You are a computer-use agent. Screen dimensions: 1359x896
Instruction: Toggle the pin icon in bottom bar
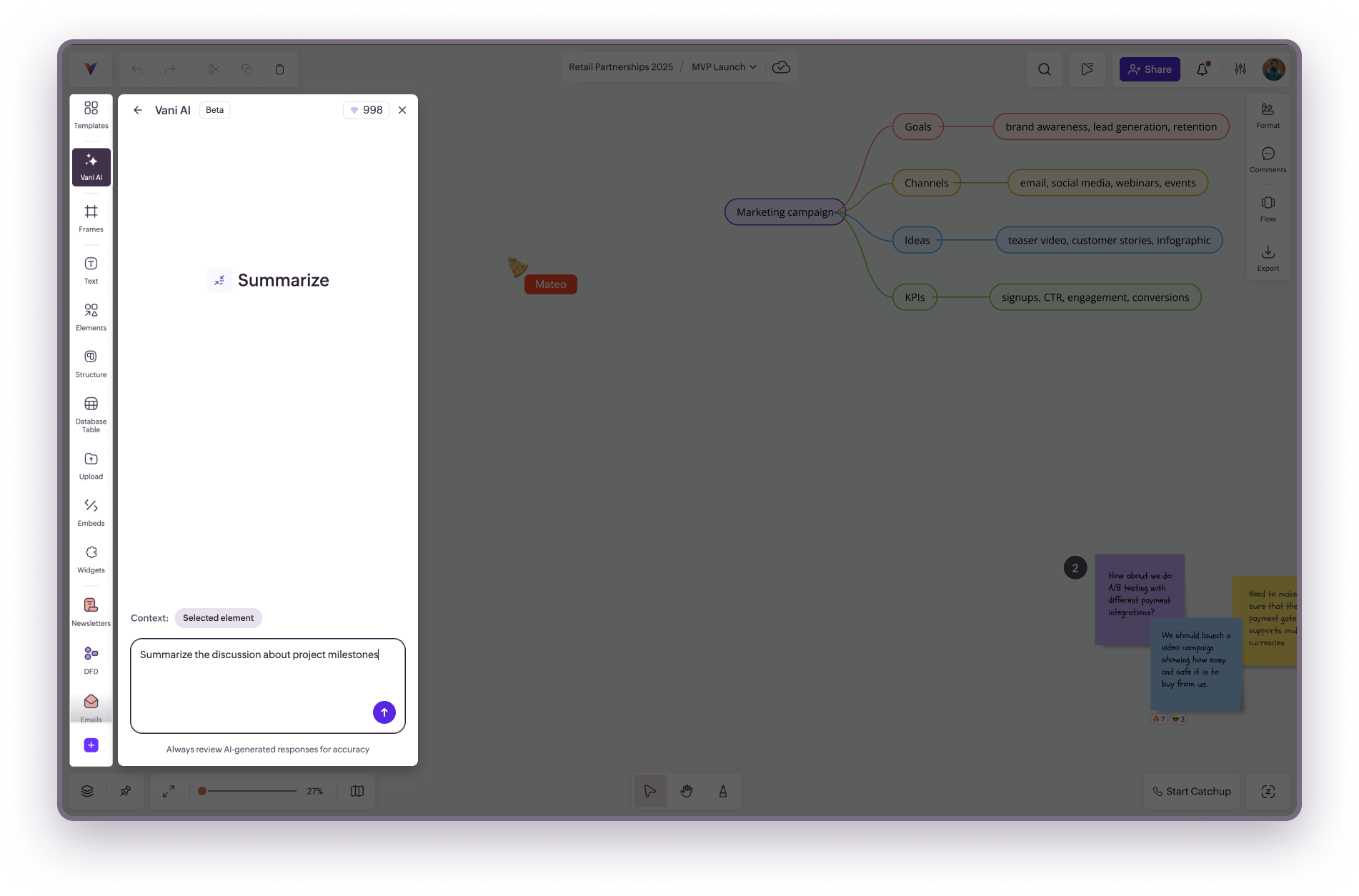pyautogui.click(x=126, y=791)
